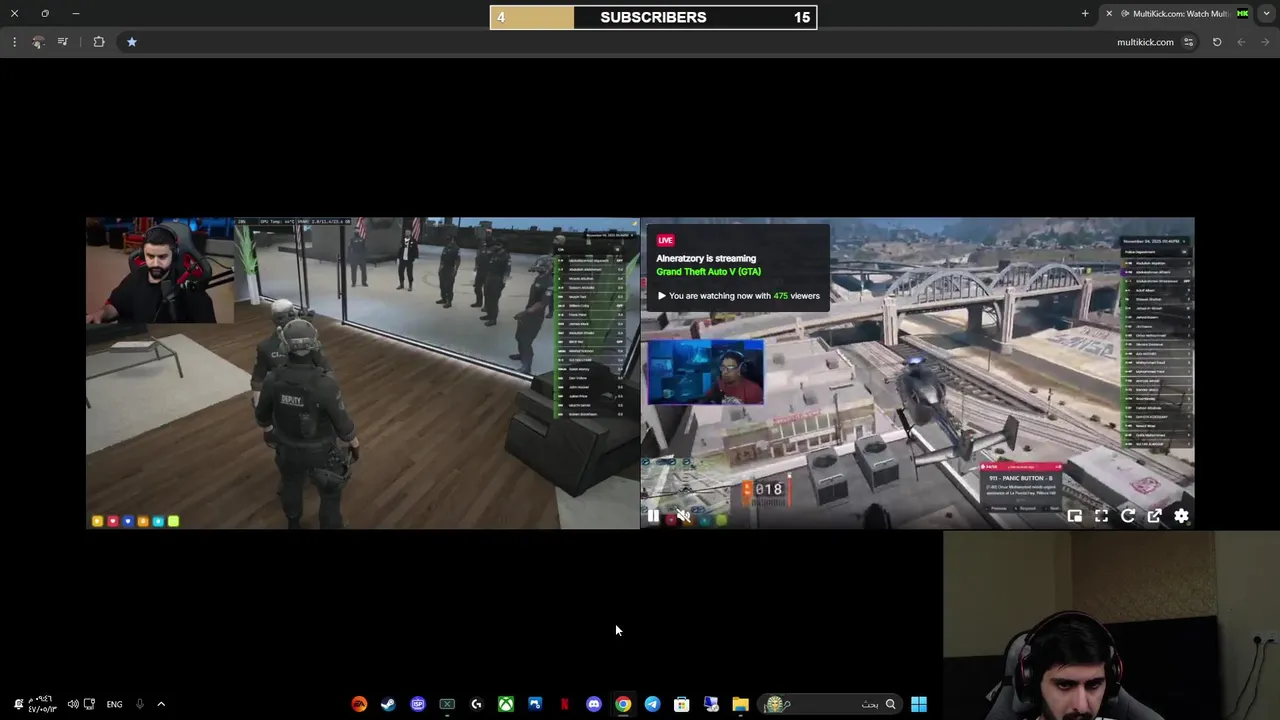Toggle the taskbar microphone icon

coord(139,704)
